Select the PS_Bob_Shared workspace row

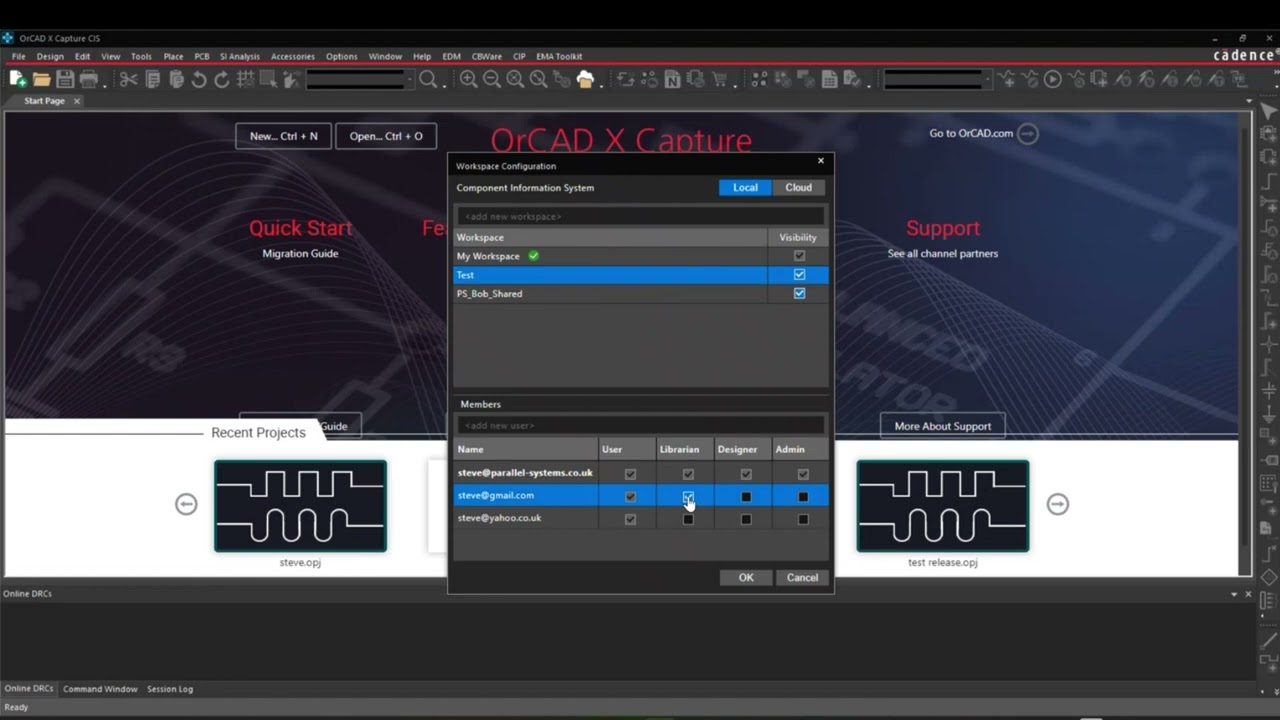[641, 294]
